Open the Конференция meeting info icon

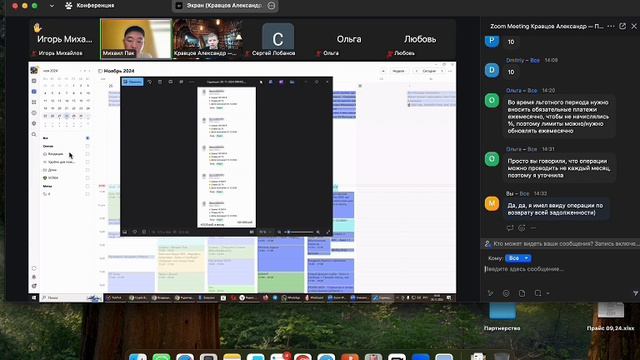coord(69,6)
